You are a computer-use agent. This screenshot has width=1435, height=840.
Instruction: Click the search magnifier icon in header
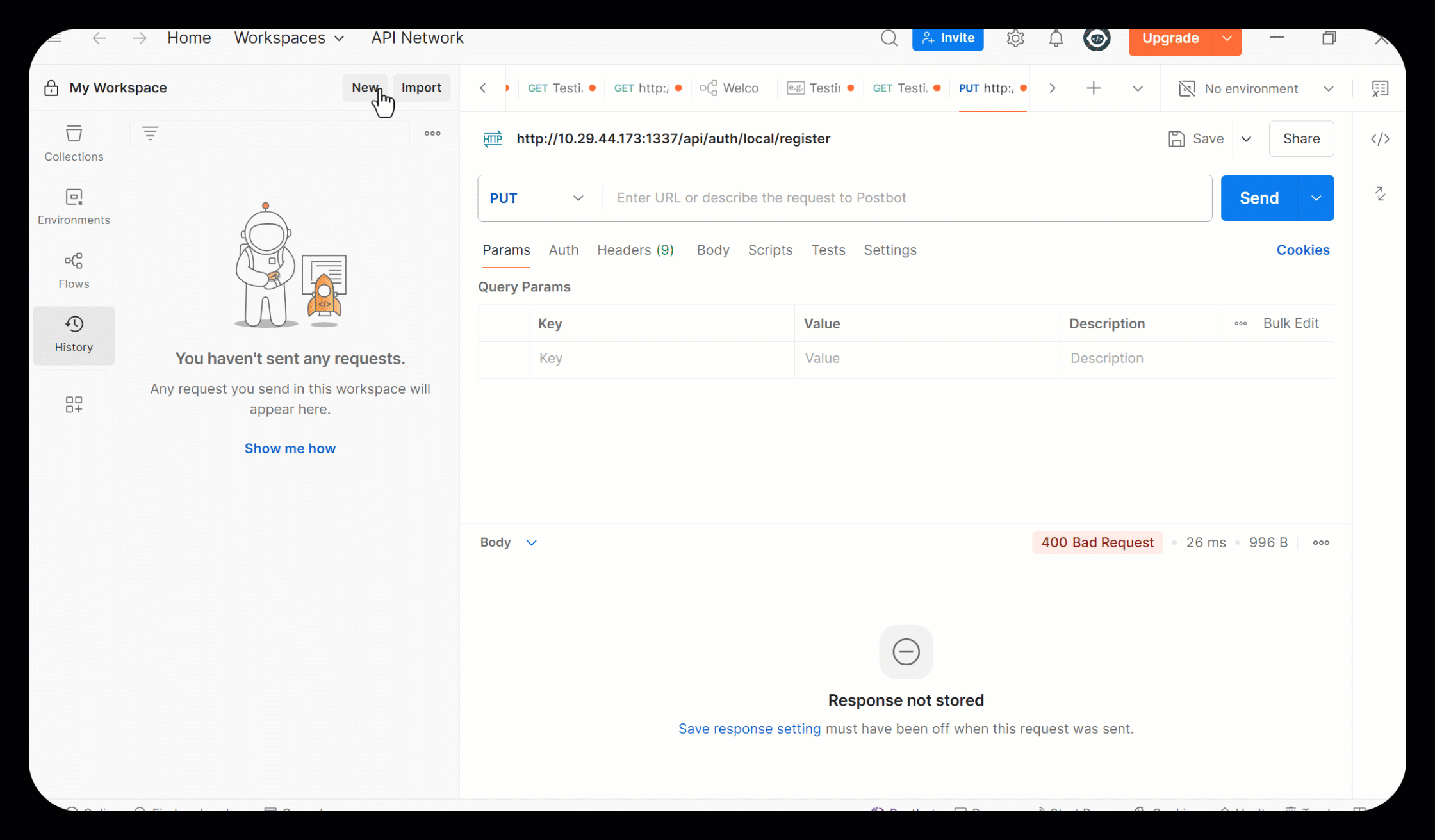tap(889, 38)
